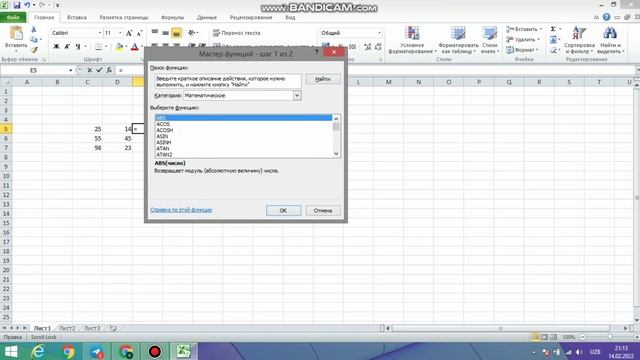
Task: Click the Clear eraser icon
Action: click(x=553, y=50)
